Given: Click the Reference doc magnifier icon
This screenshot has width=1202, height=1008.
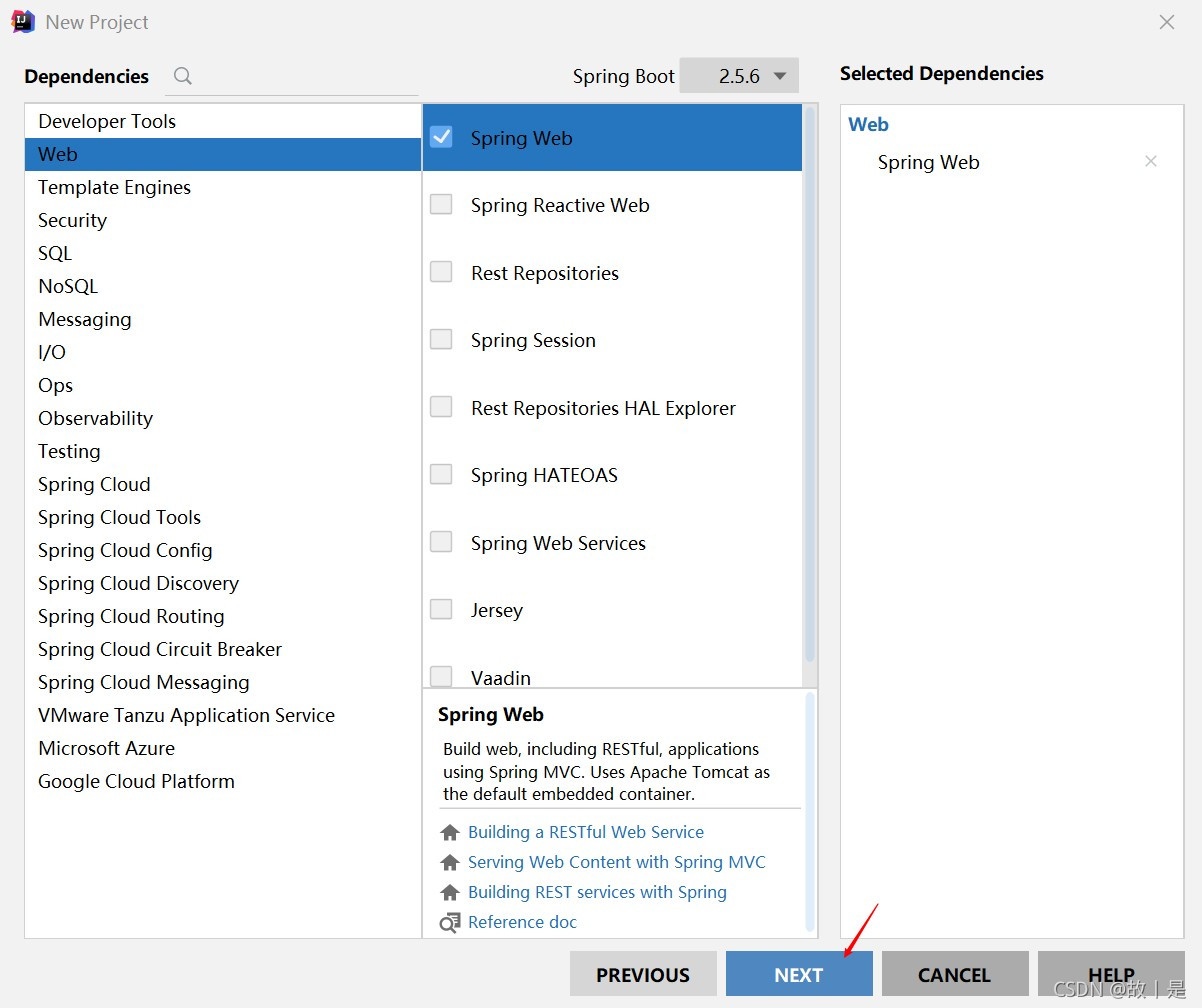Looking at the screenshot, I should pyautogui.click(x=450, y=922).
